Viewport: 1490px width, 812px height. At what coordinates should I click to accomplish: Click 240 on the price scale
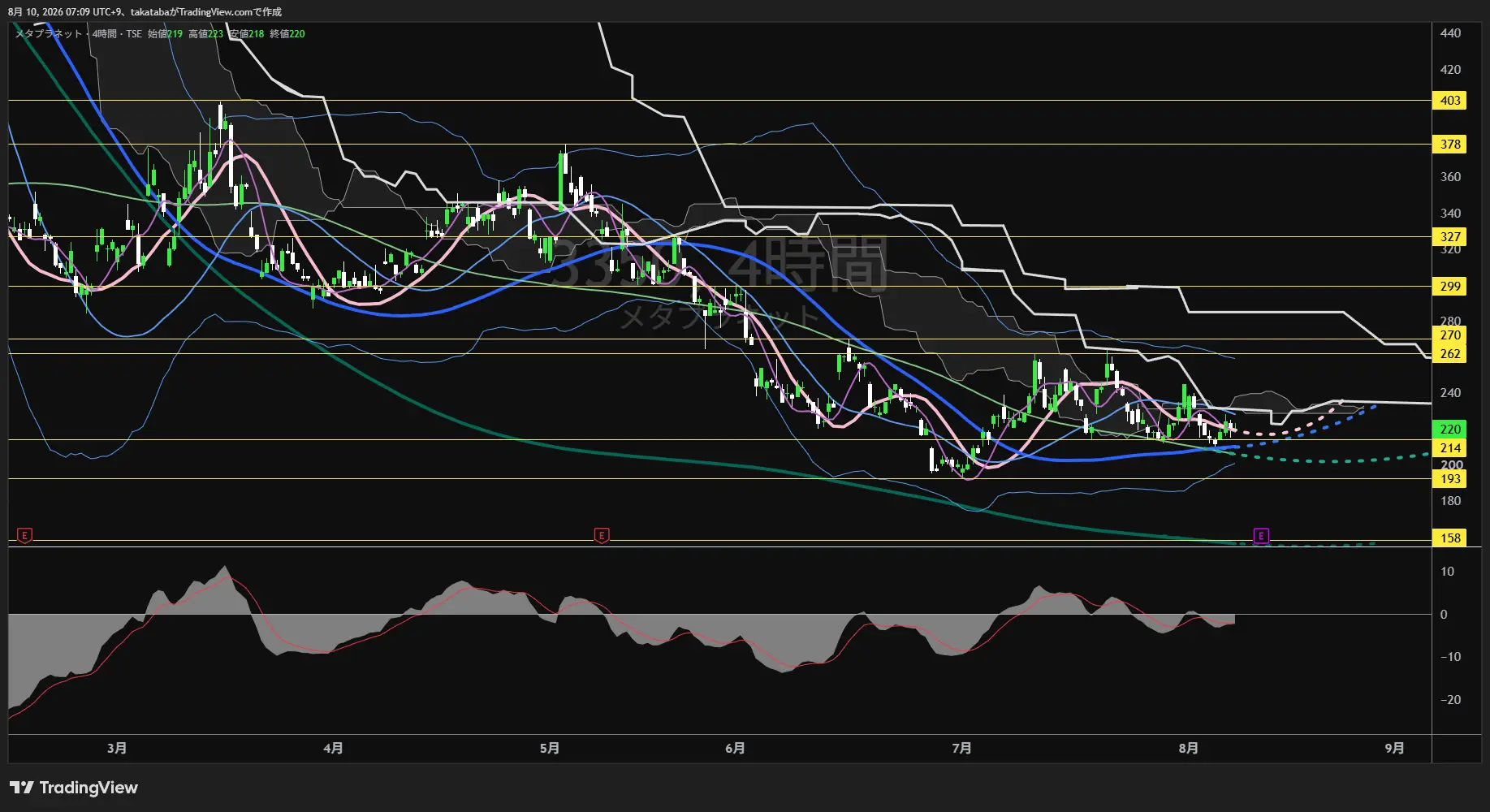pos(1450,393)
